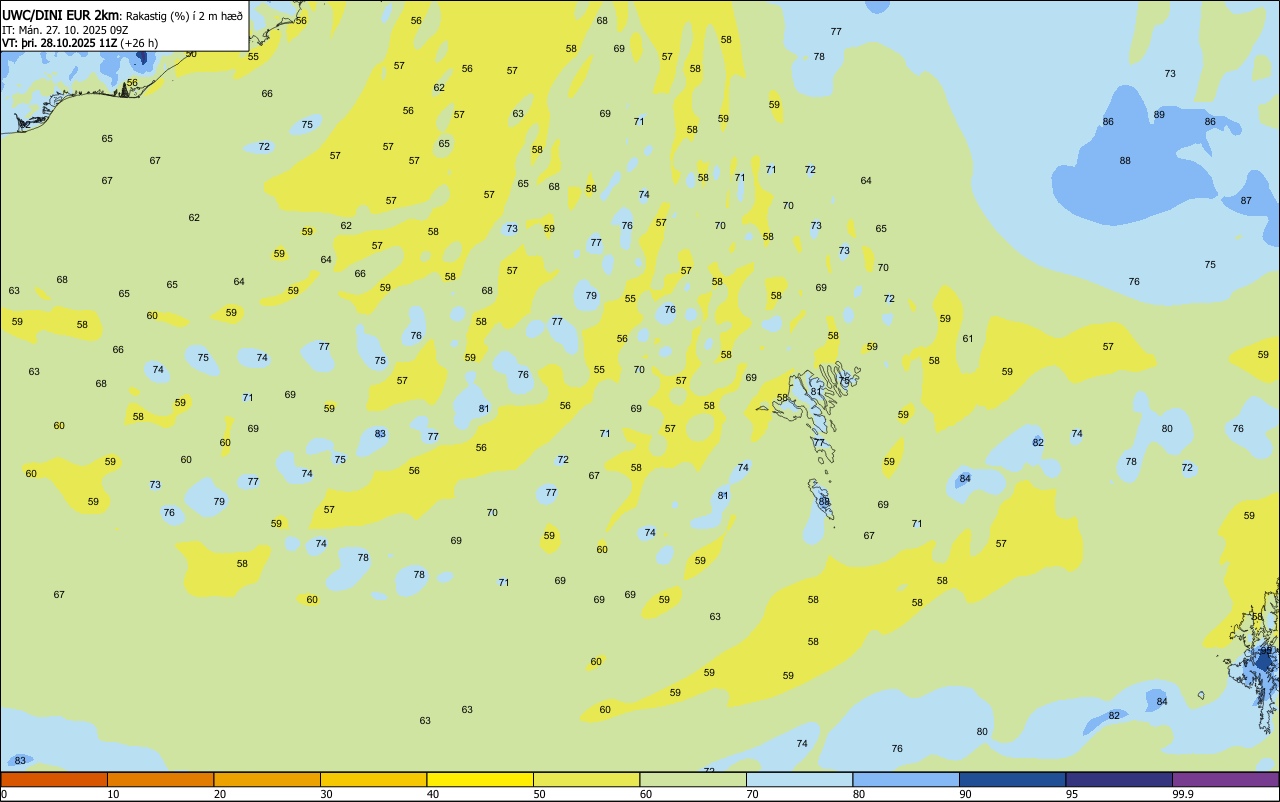Click the 30–40 amber legend swatch
The width and height of the screenshot is (1280, 802).
373,779
